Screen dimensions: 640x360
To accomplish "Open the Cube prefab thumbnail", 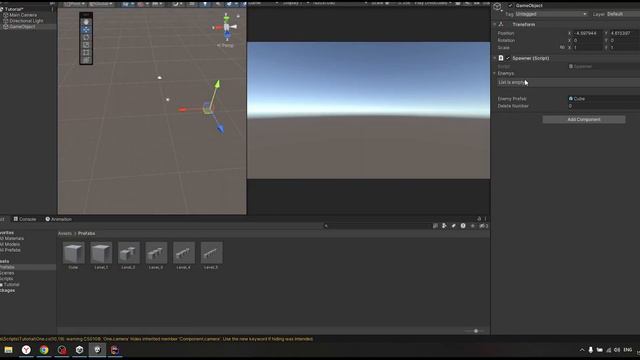I will 73,253.
